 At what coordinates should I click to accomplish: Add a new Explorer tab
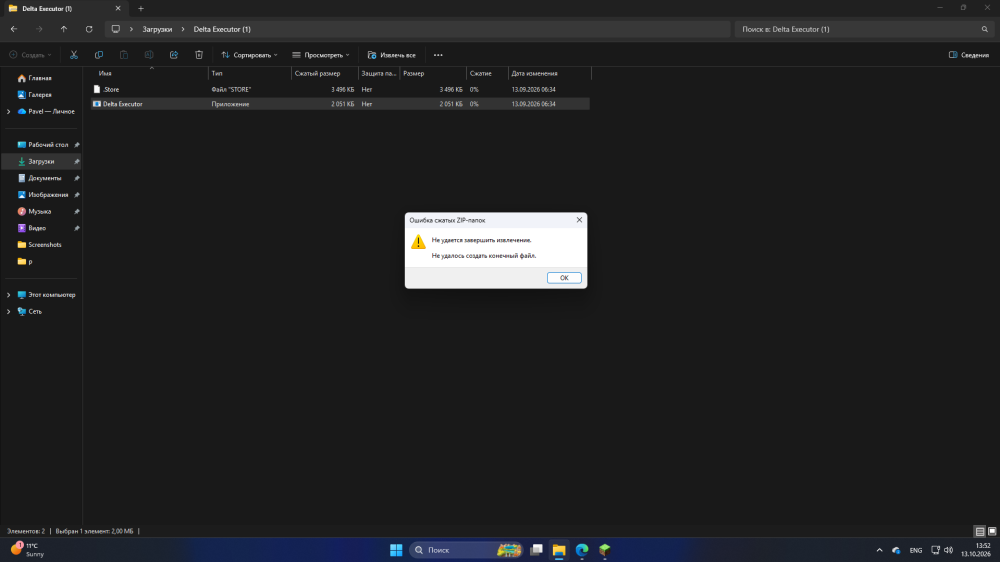(x=141, y=9)
